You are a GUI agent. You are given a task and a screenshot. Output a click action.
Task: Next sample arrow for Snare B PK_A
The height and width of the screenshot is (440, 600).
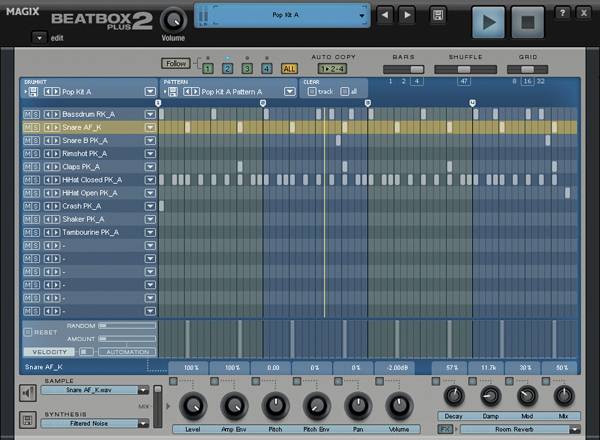56,140
